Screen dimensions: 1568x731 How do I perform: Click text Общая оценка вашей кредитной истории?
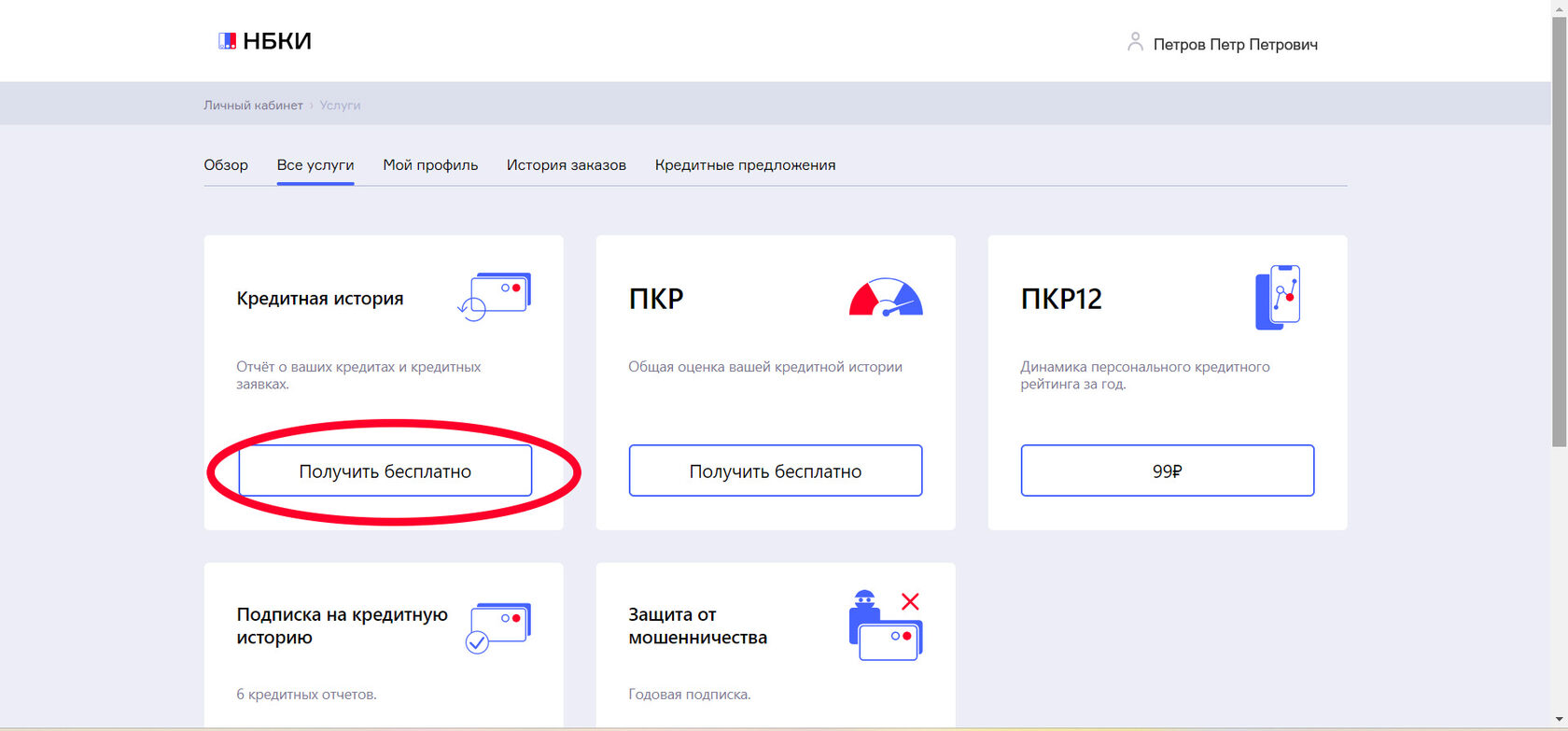tap(765, 367)
